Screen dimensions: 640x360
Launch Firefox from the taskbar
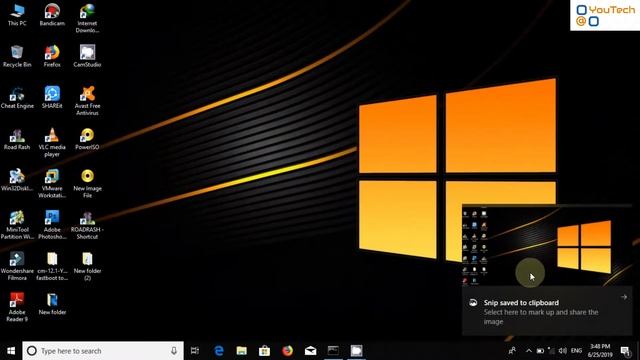[x=287, y=351]
